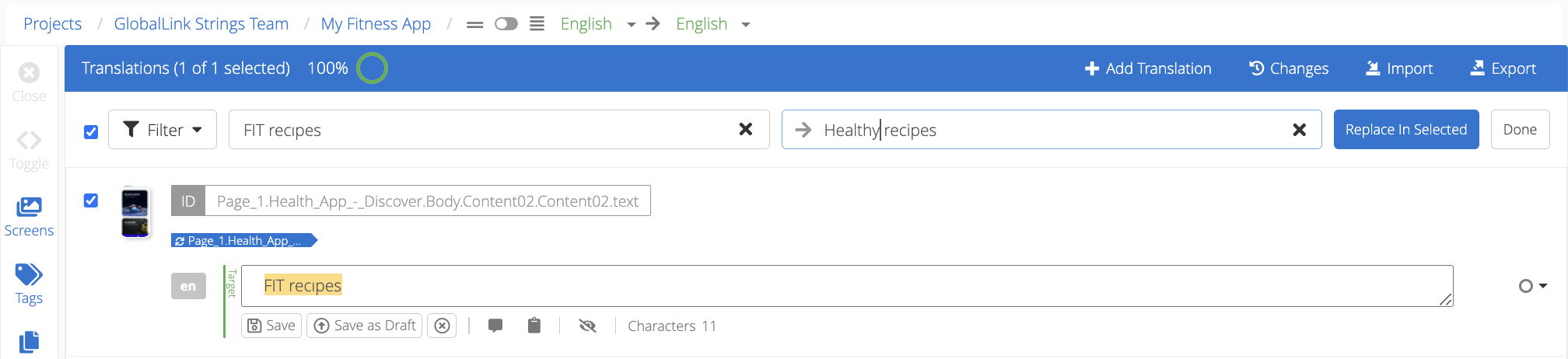Uncheck the select-all checkbox beside Filter
The height and width of the screenshot is (359, 1568).
click(x=91, y=132)
